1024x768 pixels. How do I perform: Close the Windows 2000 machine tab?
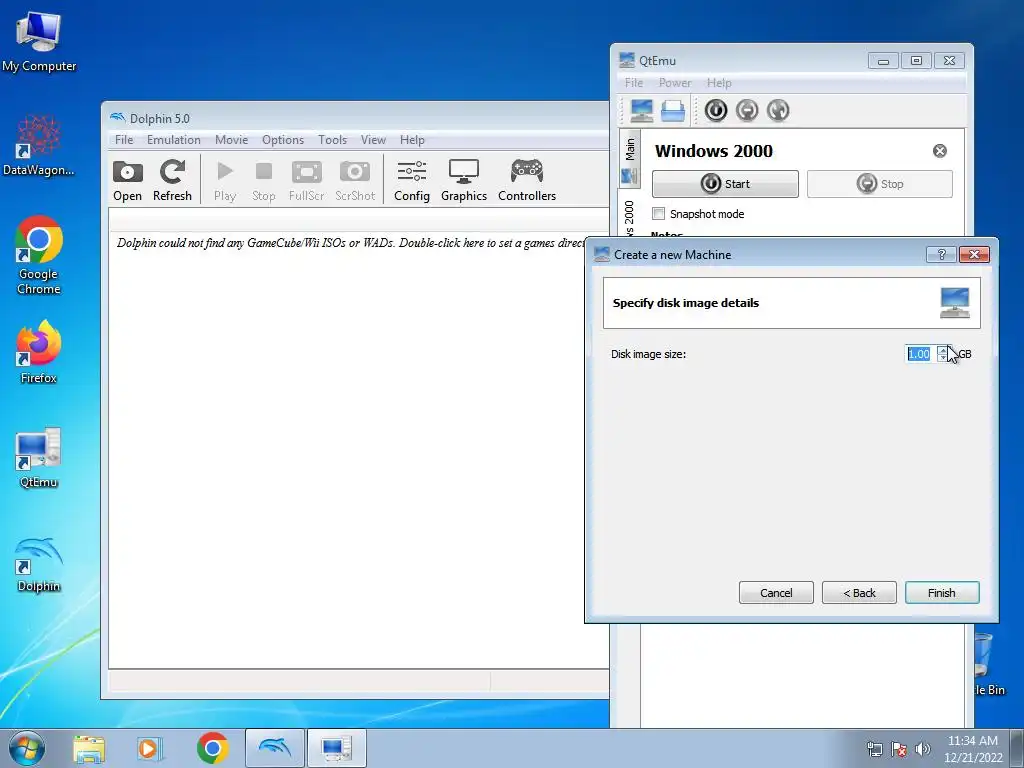[940, 151]
